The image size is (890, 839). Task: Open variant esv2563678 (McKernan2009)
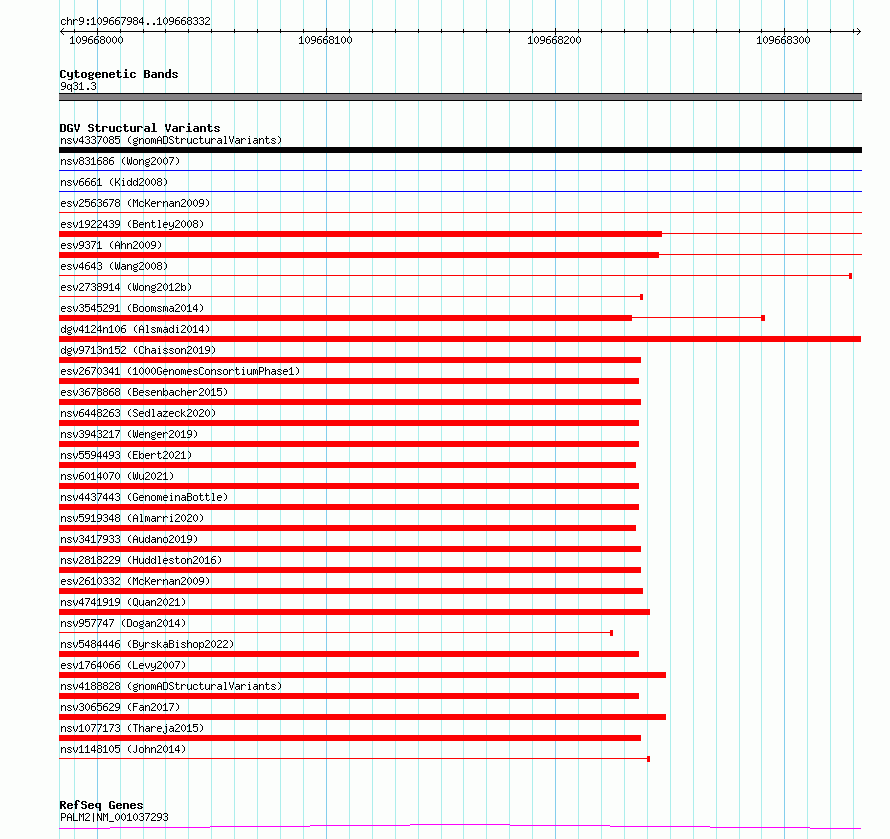[135, 203]
